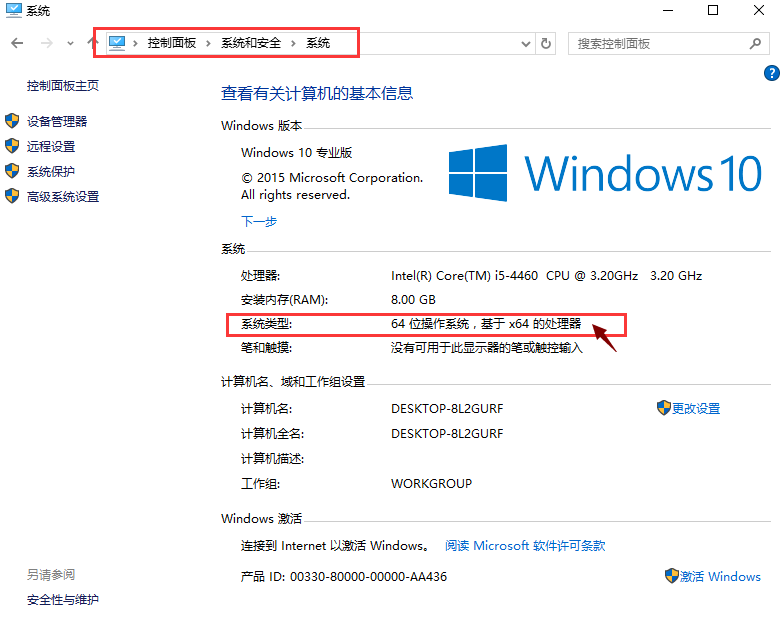Click 没有可用于此显示器的笔或触控输入 text
This screenshot has height=619, width=781.
point(487,348)
